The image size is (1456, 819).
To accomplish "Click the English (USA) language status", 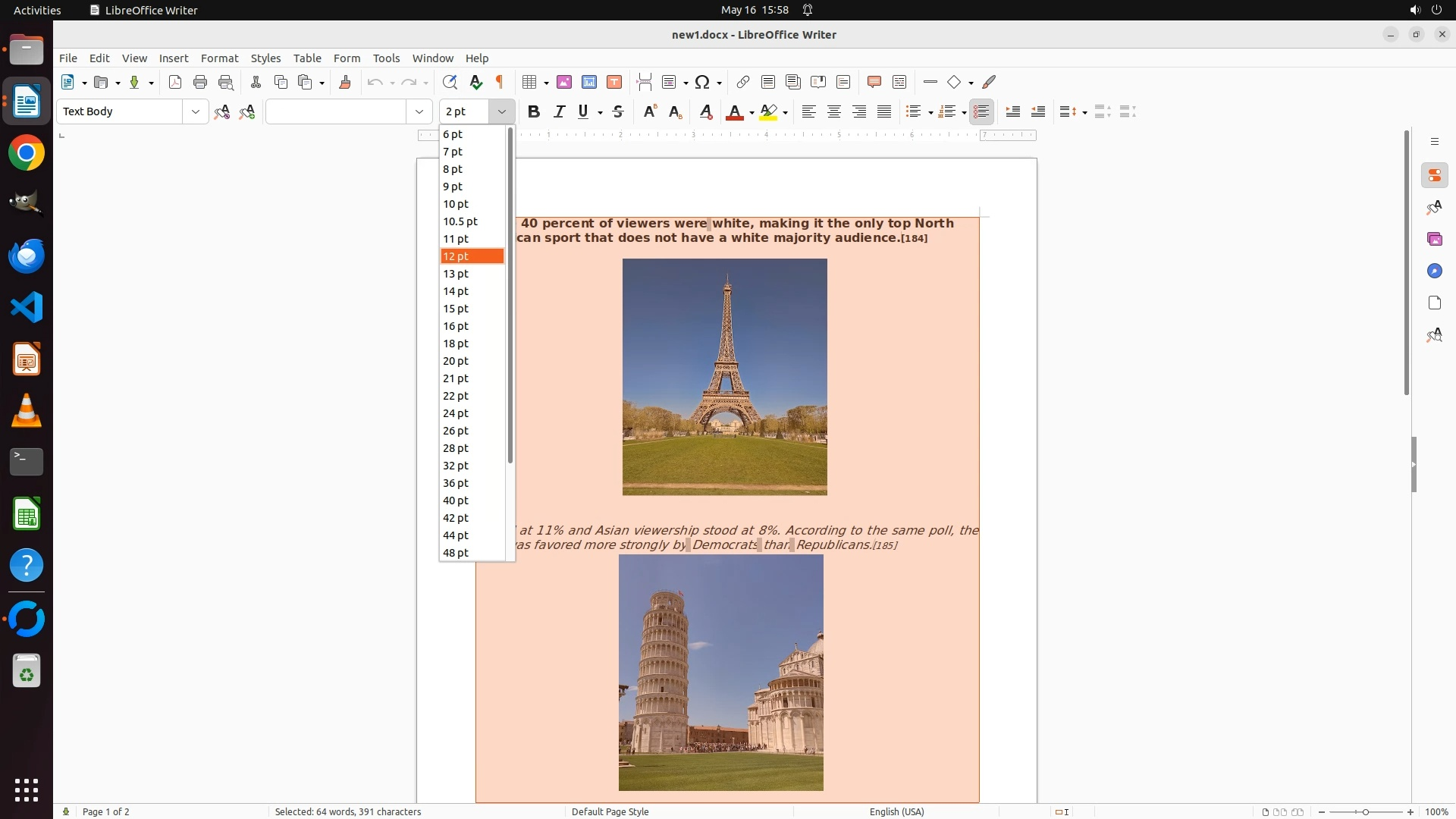I will (x=896, y=811).
